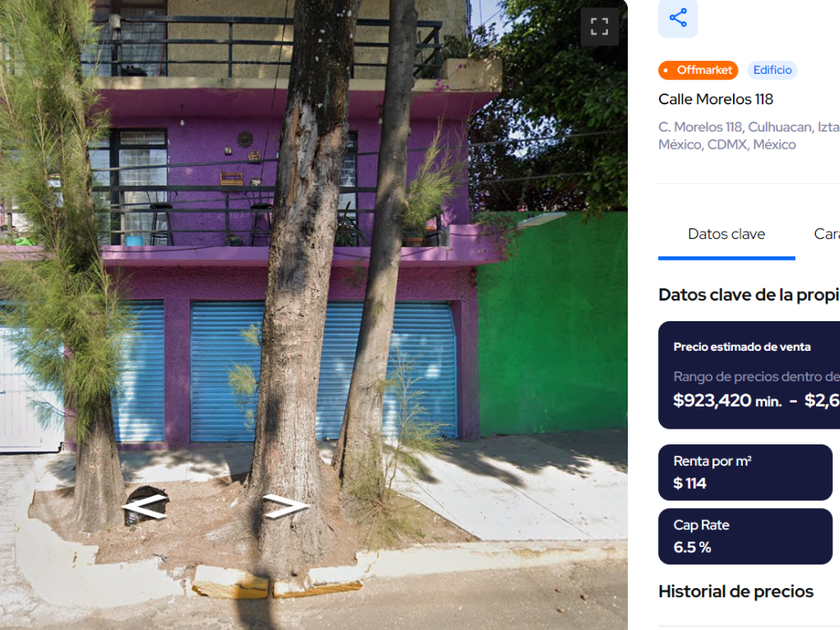The width and height of the screenshot is (840, 630).
Task: Open fullscreen view of the street photo
Action: coord(599,26)
